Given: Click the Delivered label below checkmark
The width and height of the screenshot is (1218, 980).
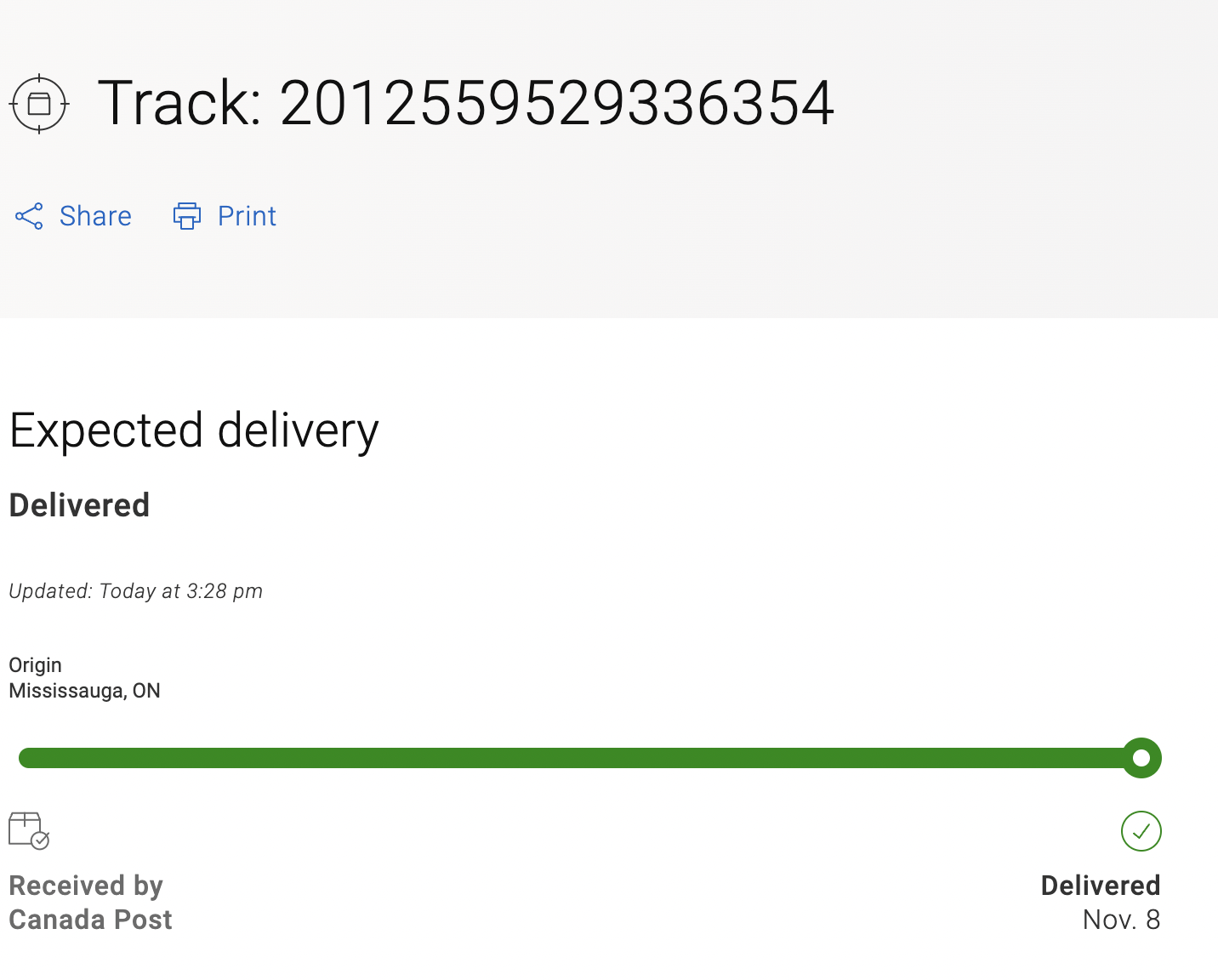Looking at the screenshot, I should 1100,886.
